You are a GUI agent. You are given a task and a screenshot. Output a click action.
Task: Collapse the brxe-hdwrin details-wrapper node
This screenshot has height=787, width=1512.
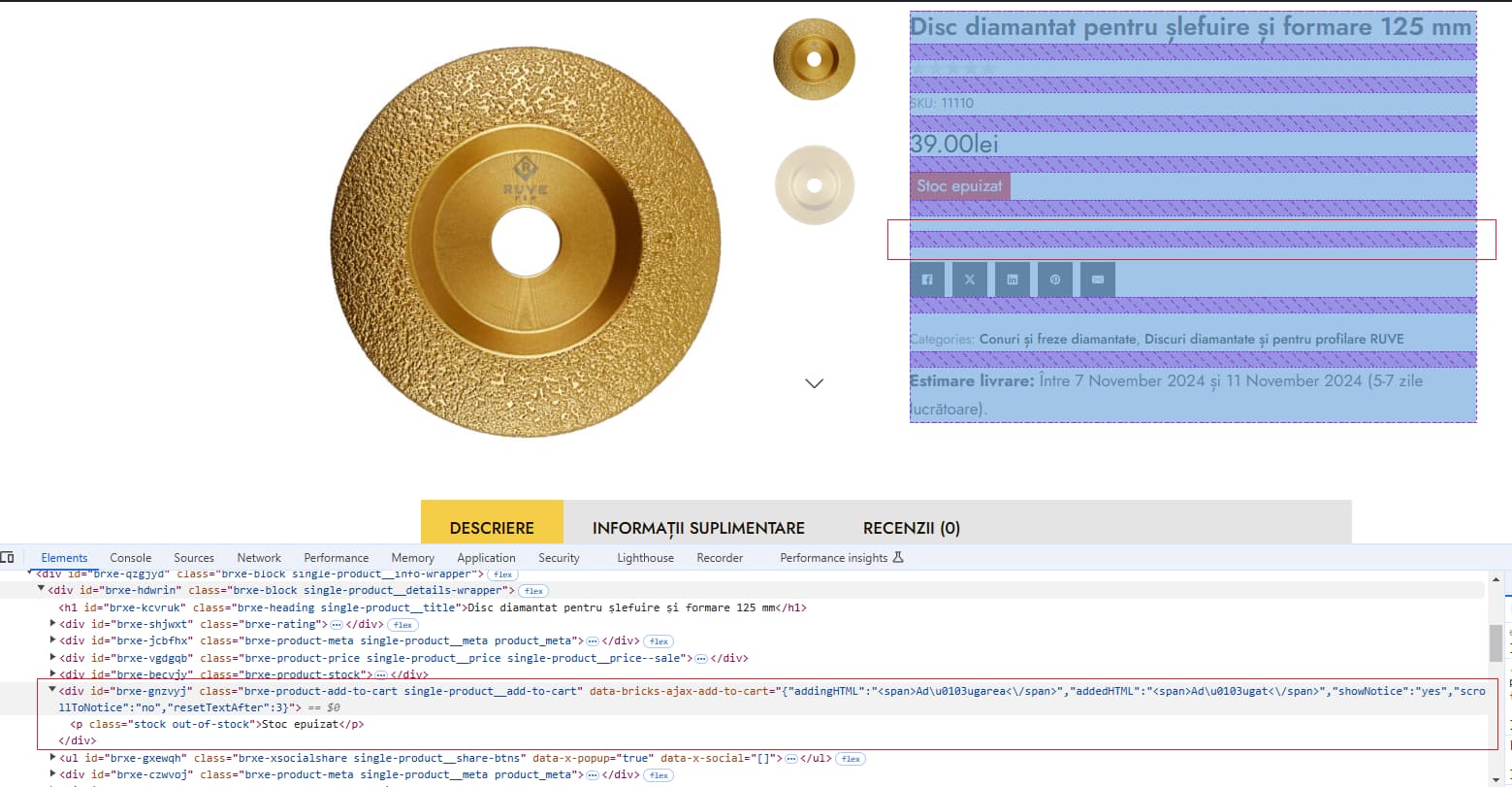(42, 589)
